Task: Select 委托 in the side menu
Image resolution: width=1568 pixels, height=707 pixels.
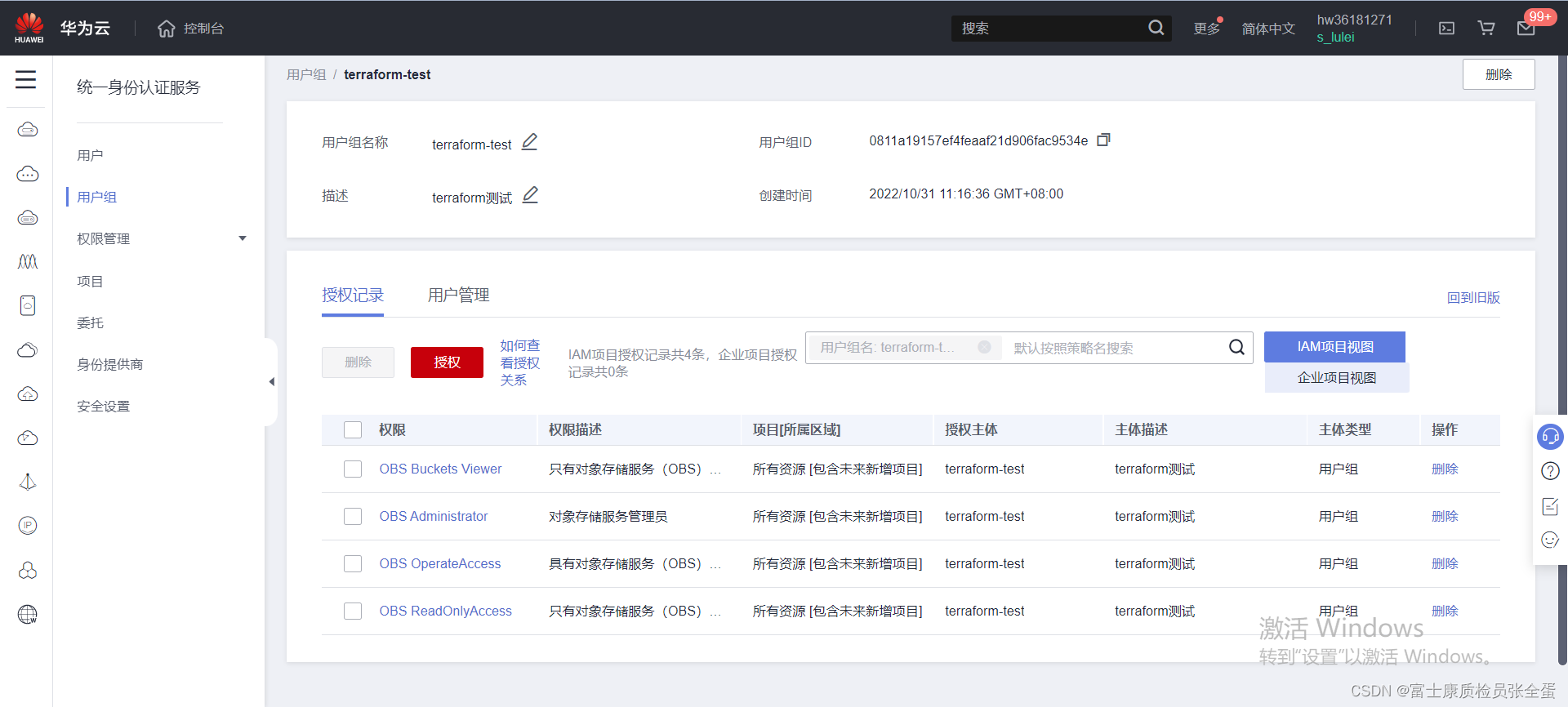Action: 90,322
